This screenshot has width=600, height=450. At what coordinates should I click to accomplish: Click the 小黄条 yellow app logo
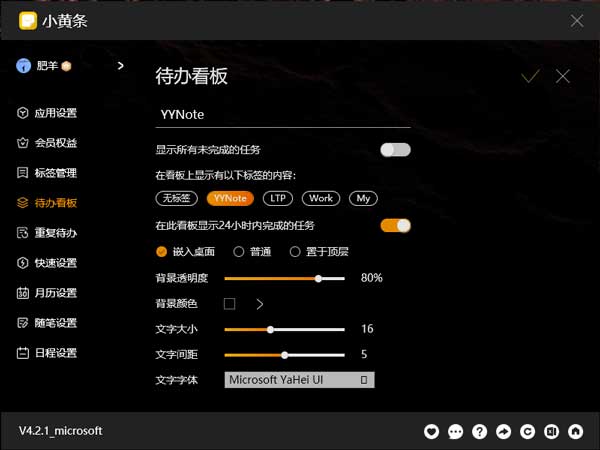coord(28,21)
